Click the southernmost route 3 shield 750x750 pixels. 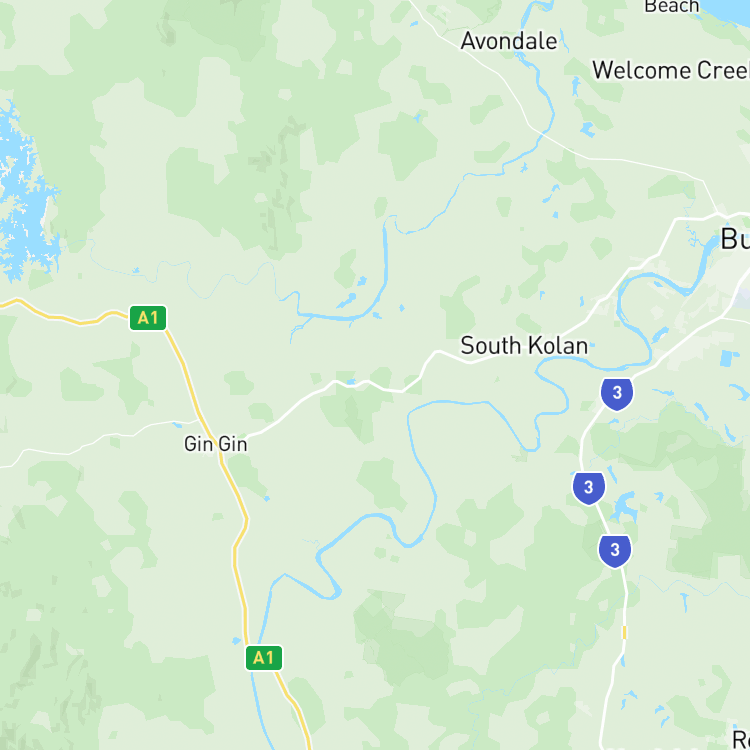pyautogui.click(x=615, y=551)
